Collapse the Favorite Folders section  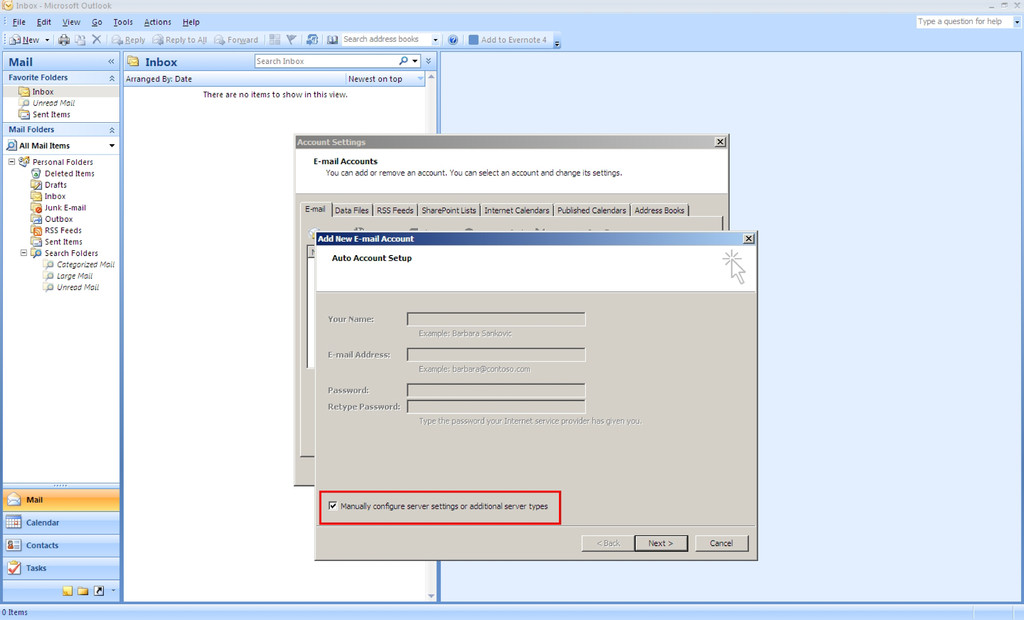tap(112, 78)
